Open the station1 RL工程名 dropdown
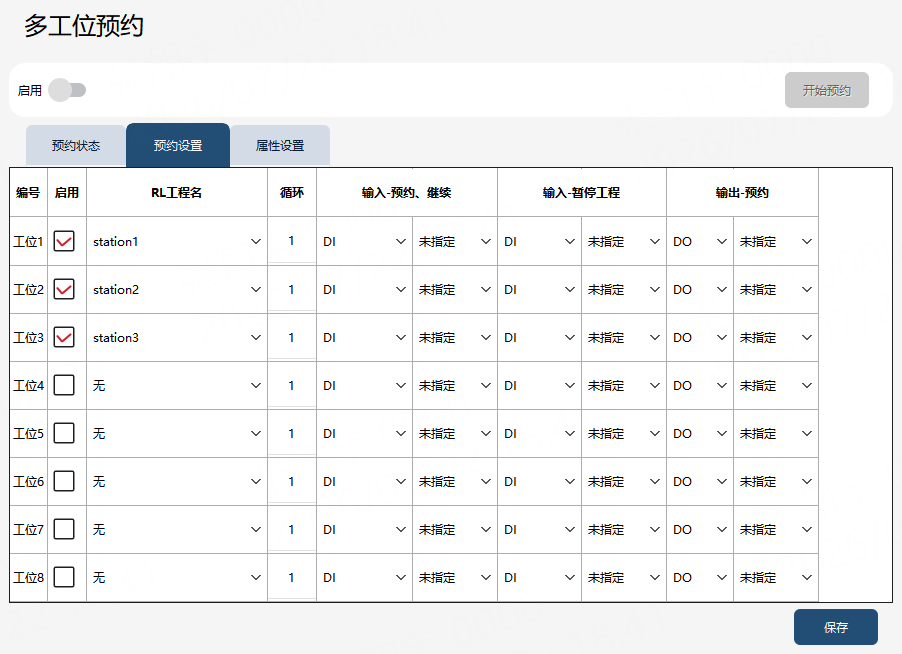 pos(177,242)
